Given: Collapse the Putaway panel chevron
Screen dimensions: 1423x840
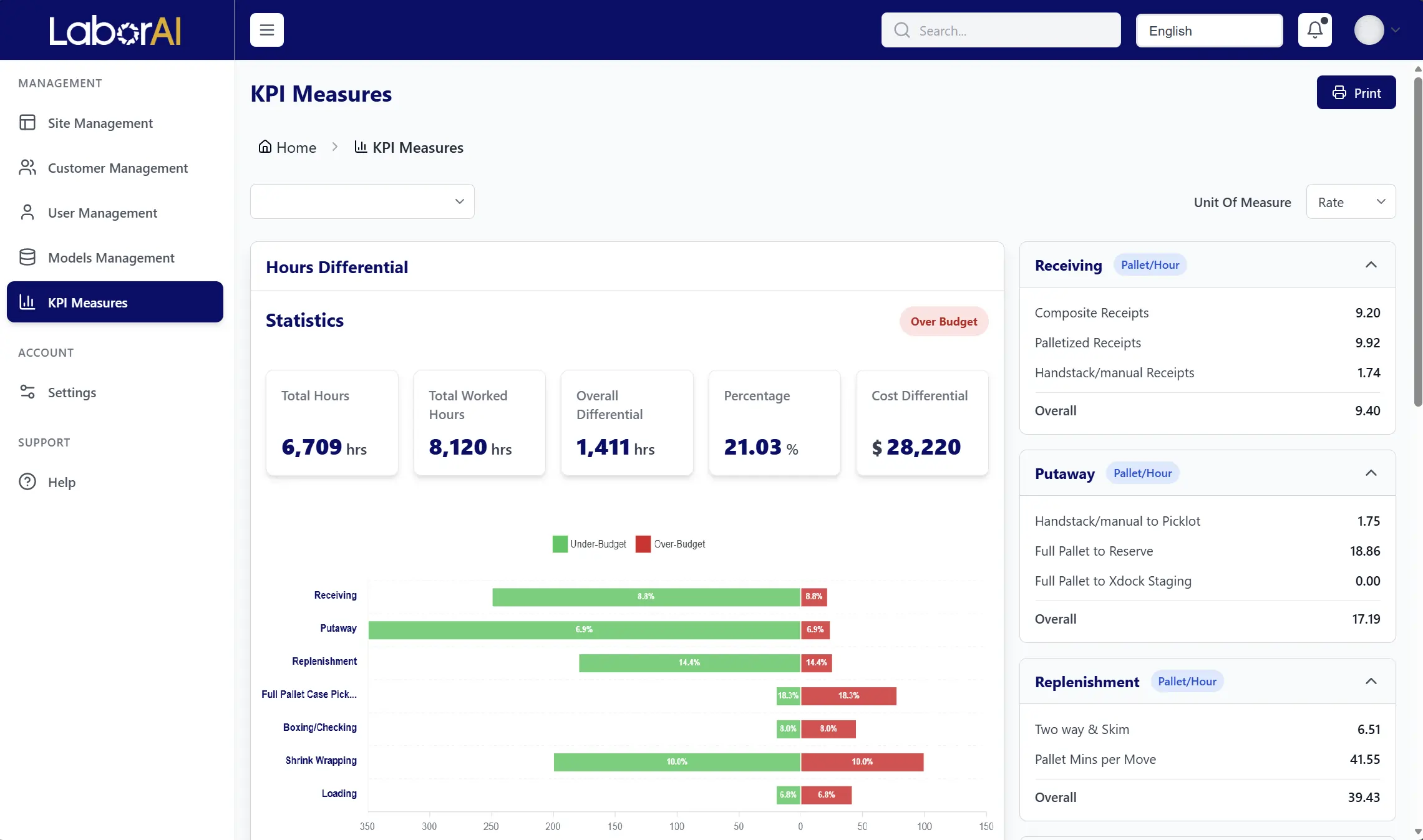Looking at the screenshot, I should pos(1371,473).
